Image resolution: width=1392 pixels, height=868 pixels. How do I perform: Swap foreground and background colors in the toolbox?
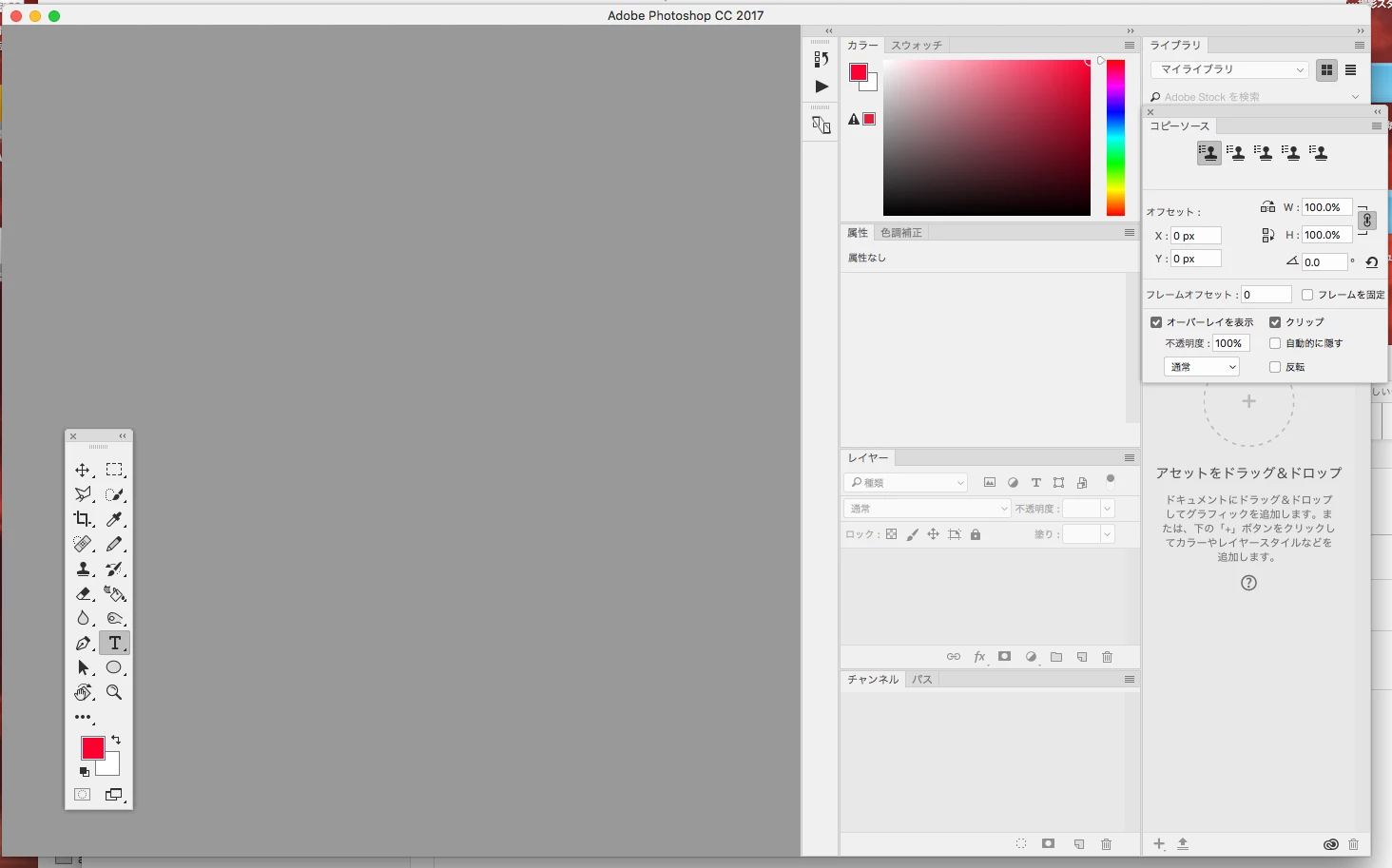coord(116,739)
